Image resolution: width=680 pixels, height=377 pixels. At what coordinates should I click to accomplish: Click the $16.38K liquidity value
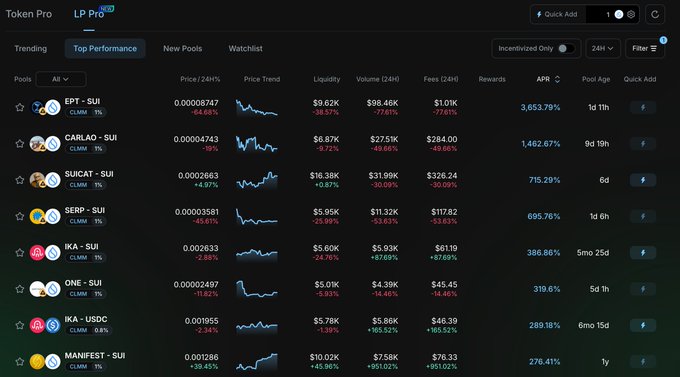324,176
